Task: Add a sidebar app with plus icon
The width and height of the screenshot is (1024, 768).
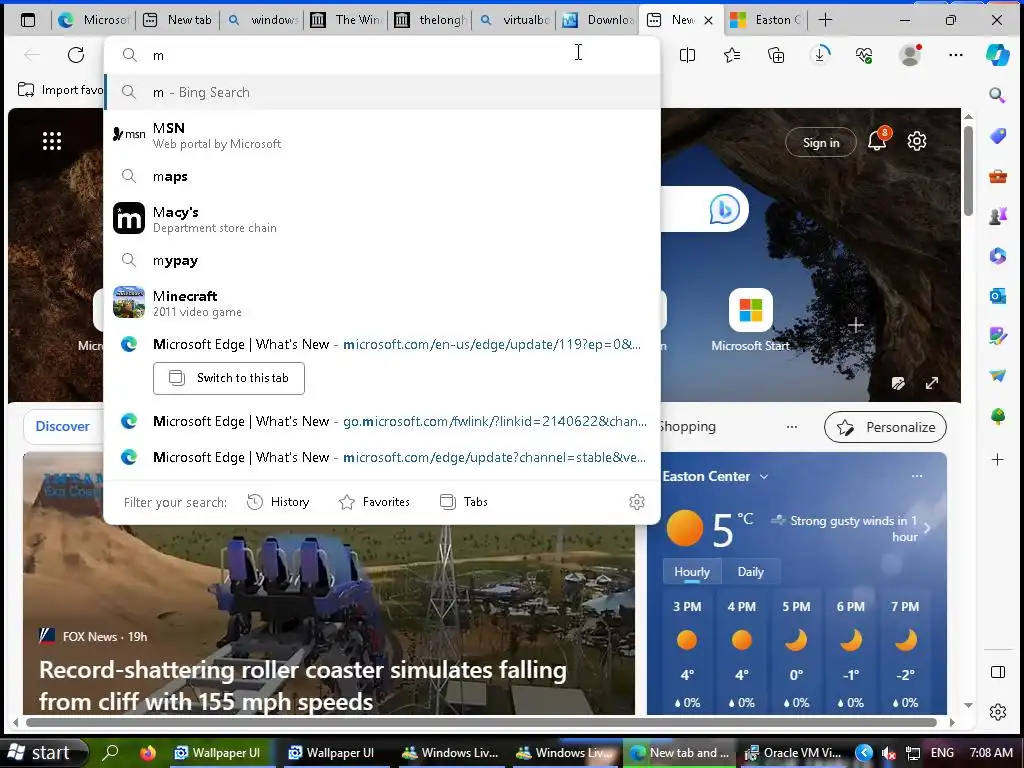Action: point(997,460)
